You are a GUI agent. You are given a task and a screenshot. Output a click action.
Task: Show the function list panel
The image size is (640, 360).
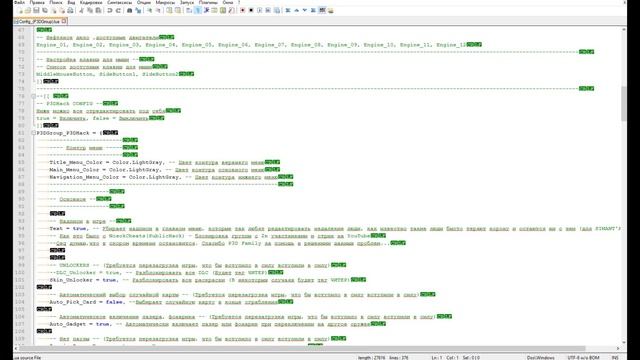[x=231, y=10]
